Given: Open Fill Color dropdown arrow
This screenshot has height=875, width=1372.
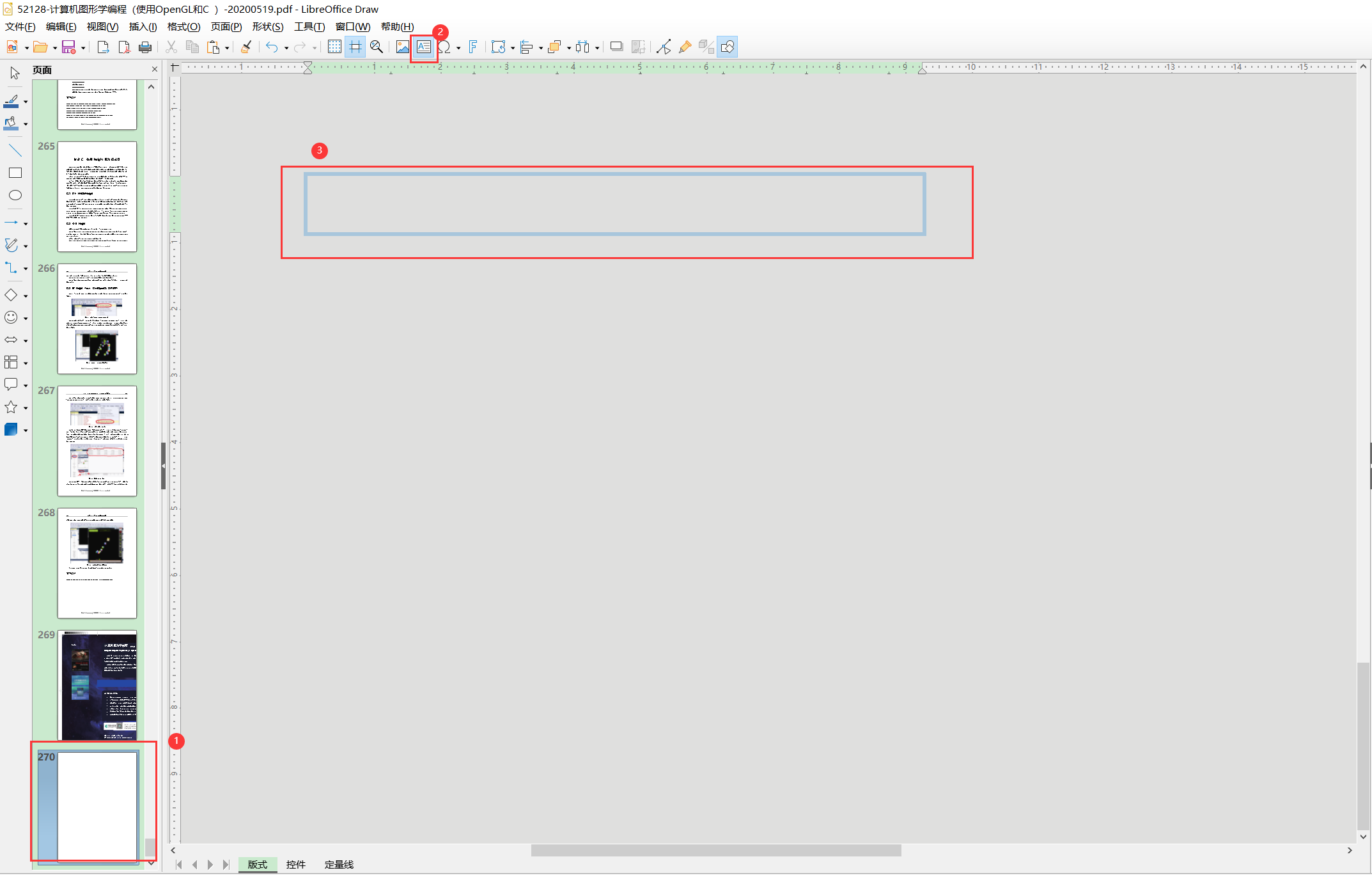Looking at the screenshot, I should coord(26,124).
